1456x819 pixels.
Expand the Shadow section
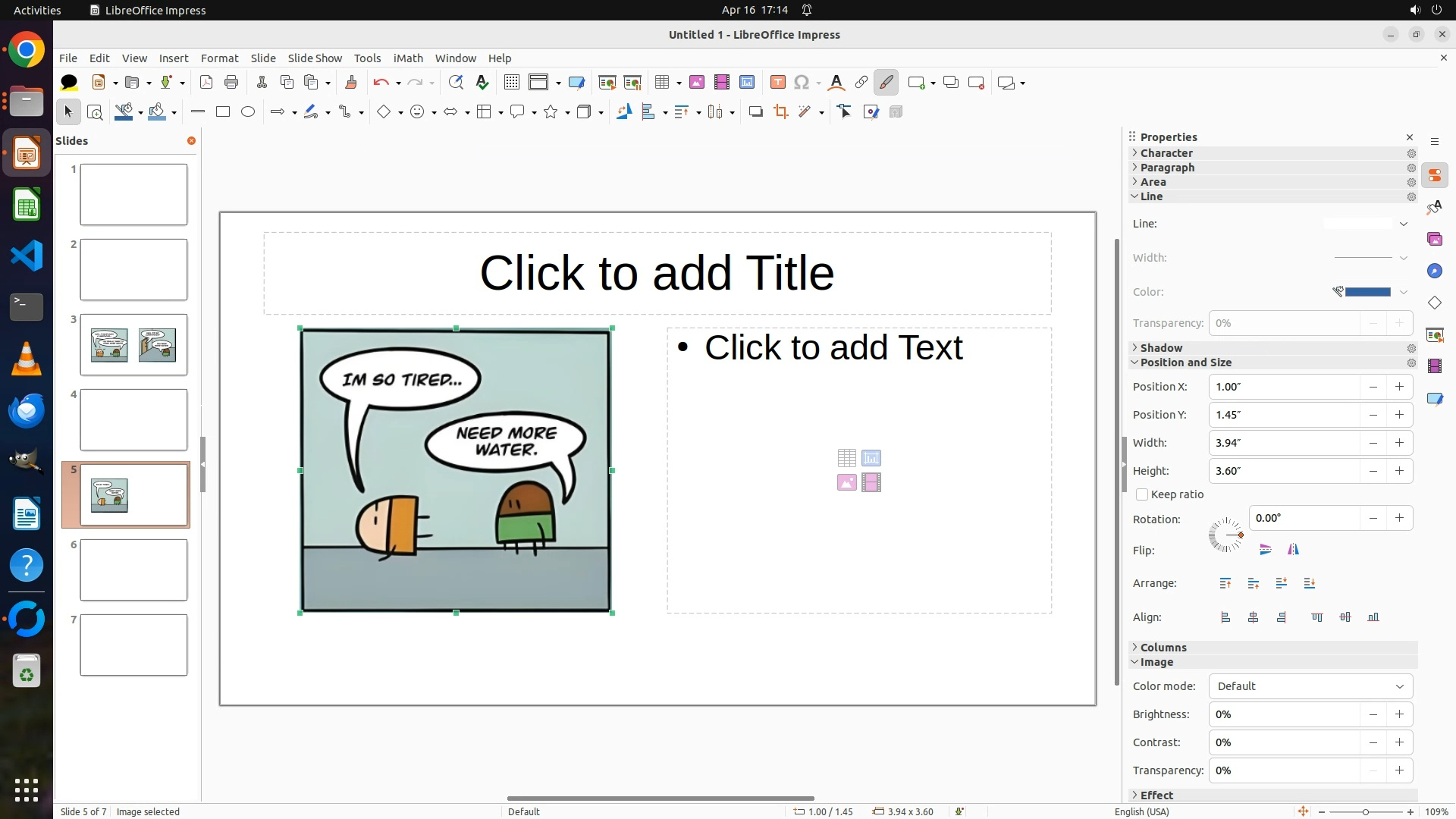pyautogui.click(x=1161, y=348)
